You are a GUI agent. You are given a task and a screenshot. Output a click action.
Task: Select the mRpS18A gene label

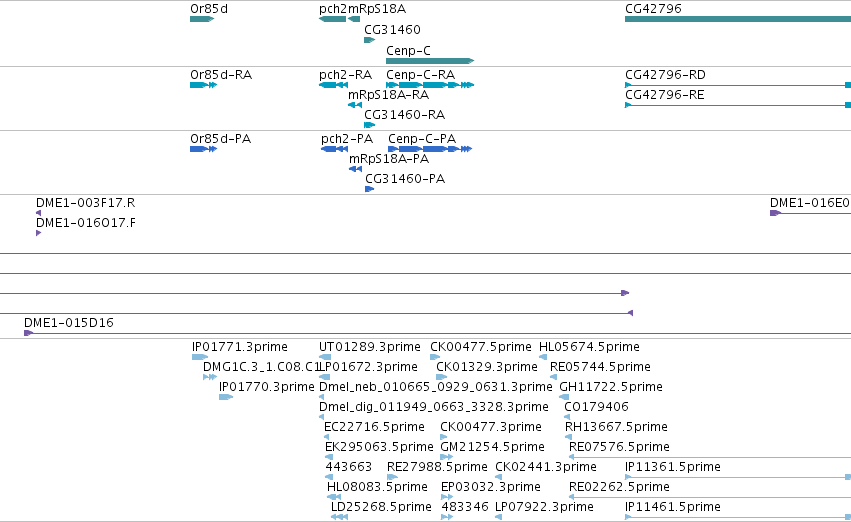point(377,9)
